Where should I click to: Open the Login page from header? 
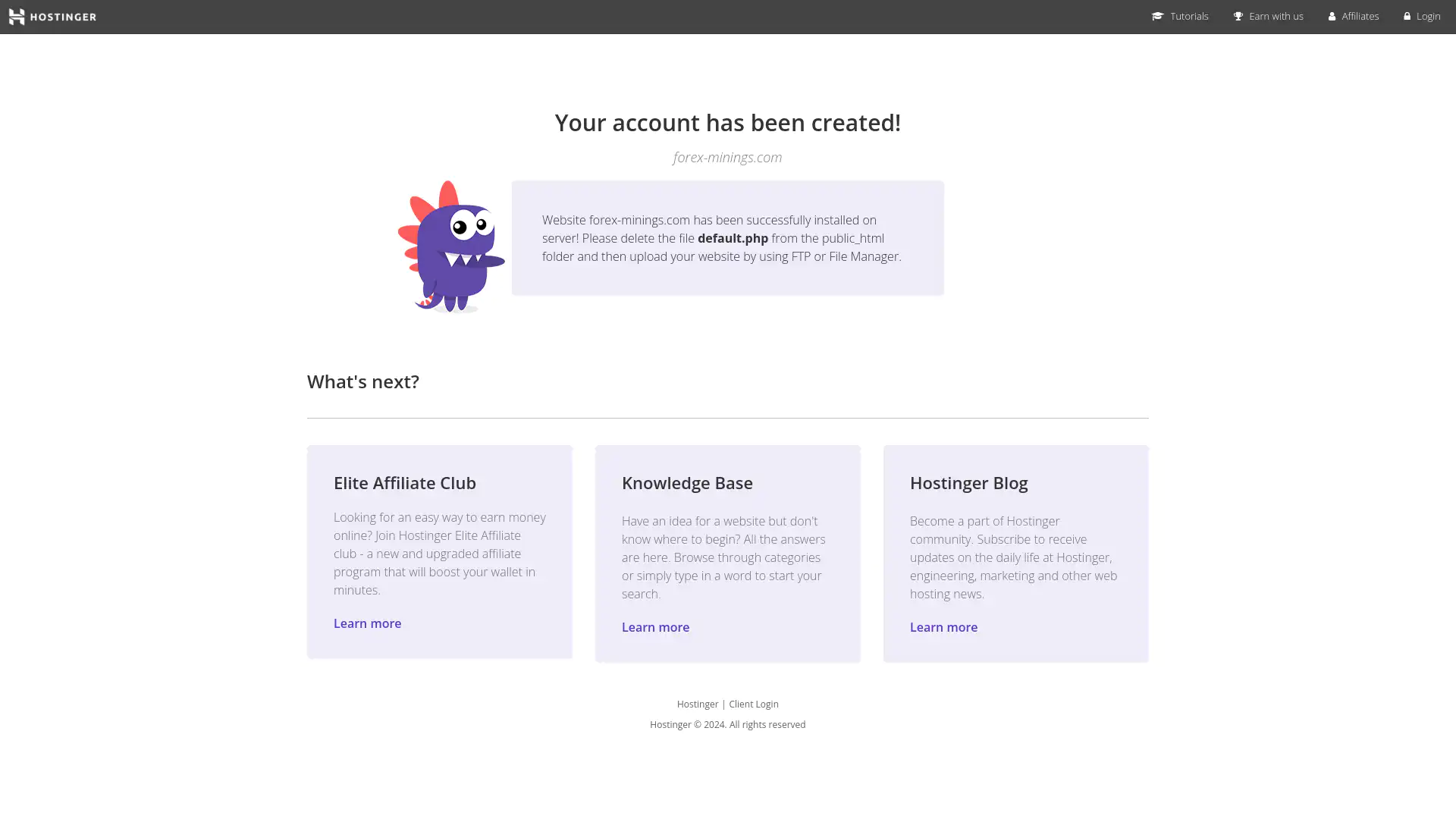[1428, 16]
